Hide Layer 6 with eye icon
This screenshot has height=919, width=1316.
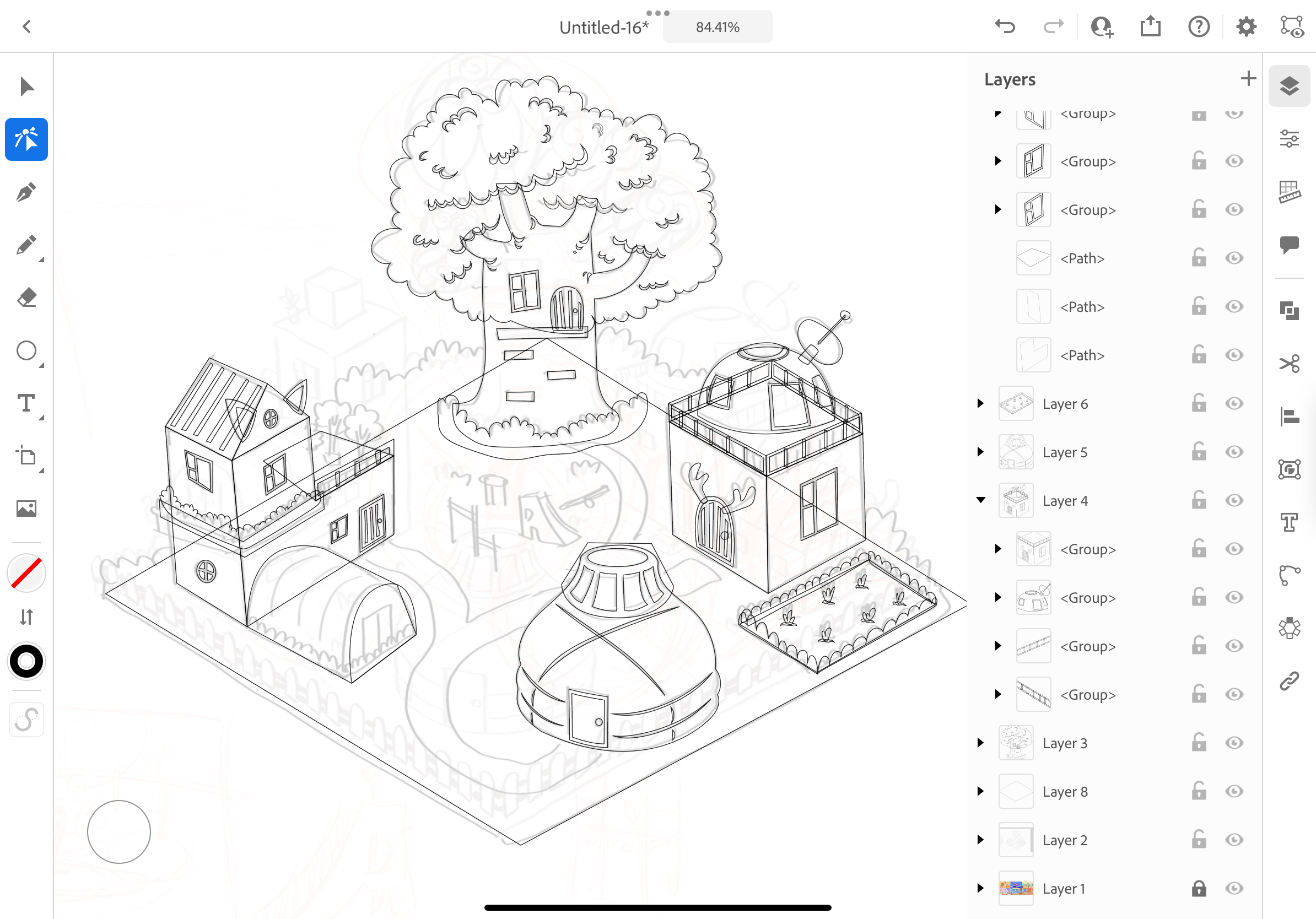tap(1234, 403)
